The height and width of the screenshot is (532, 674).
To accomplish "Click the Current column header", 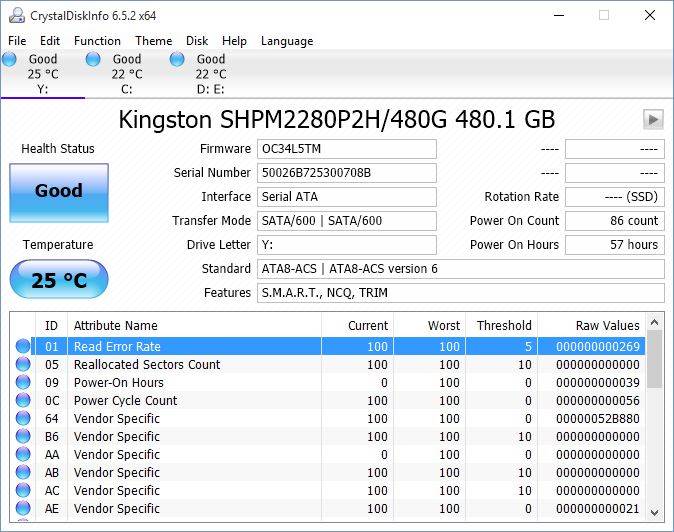I will pos(357,325).
